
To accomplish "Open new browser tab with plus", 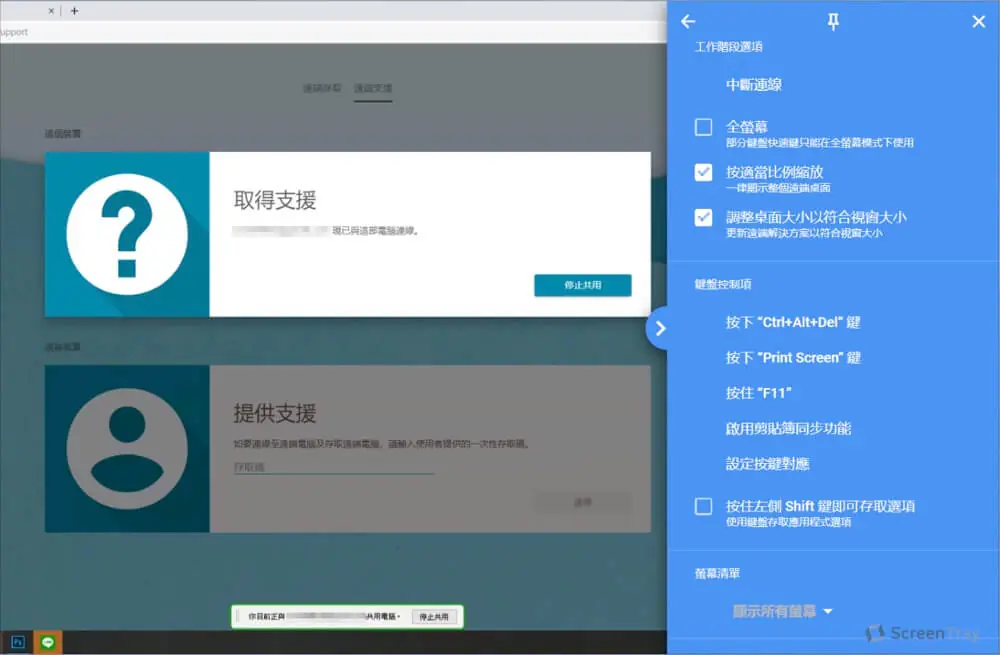I will [x=75, y=11].
